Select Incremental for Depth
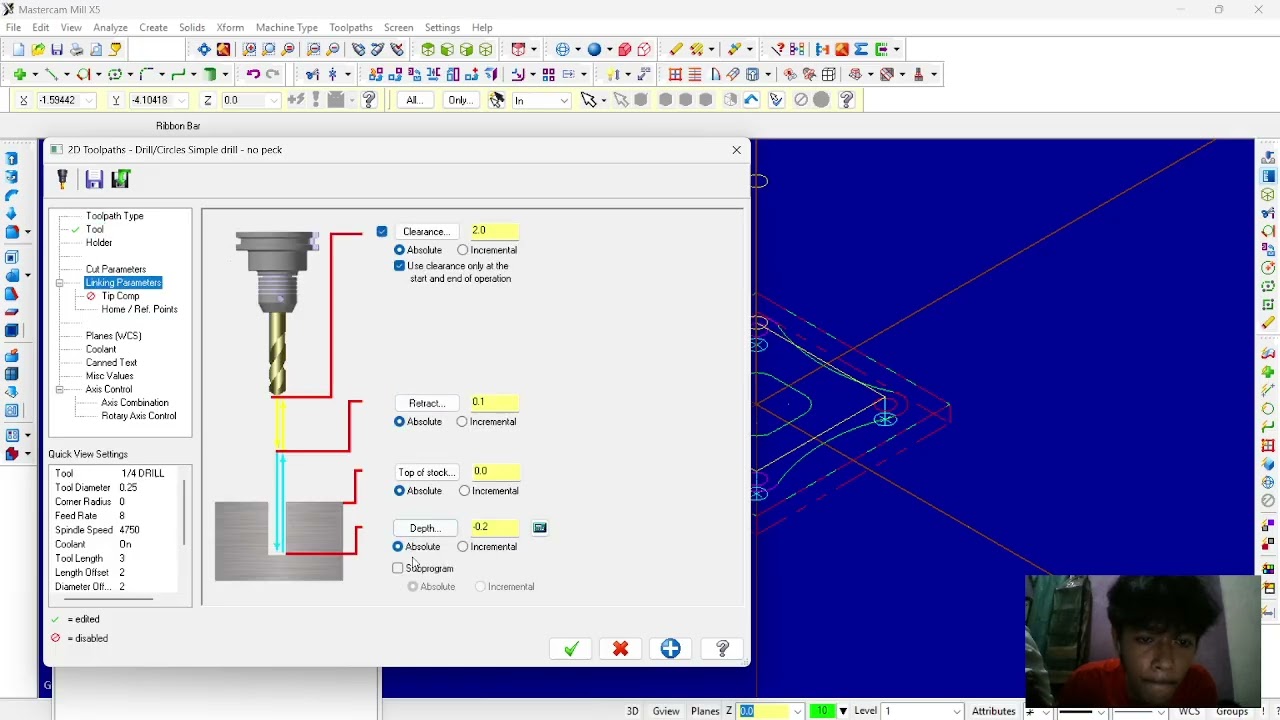This screenshot has width=1280, height=720. click(463, 547)
